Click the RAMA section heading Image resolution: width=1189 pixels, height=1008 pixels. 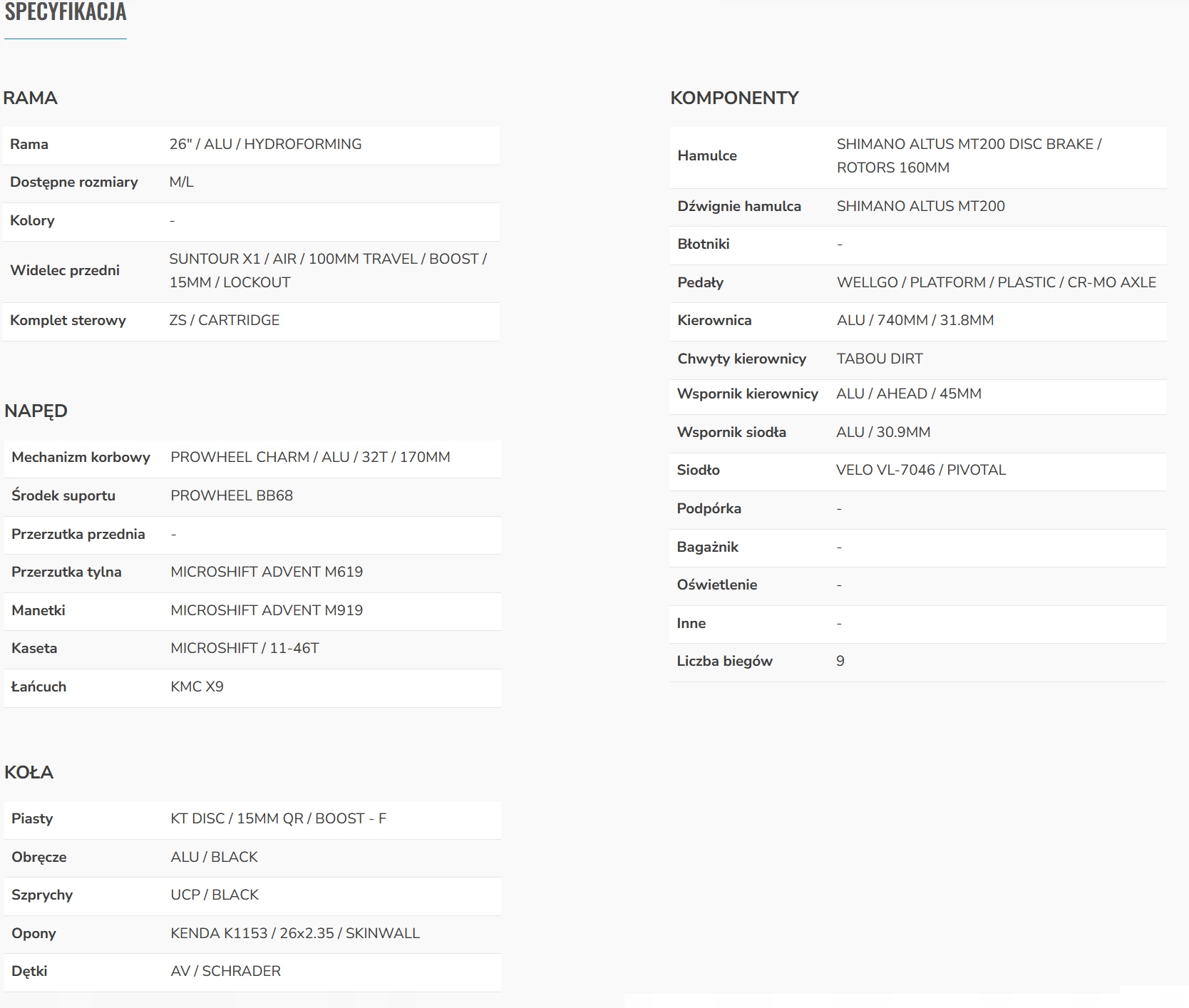pyautogui.click(x=30, y=98)
